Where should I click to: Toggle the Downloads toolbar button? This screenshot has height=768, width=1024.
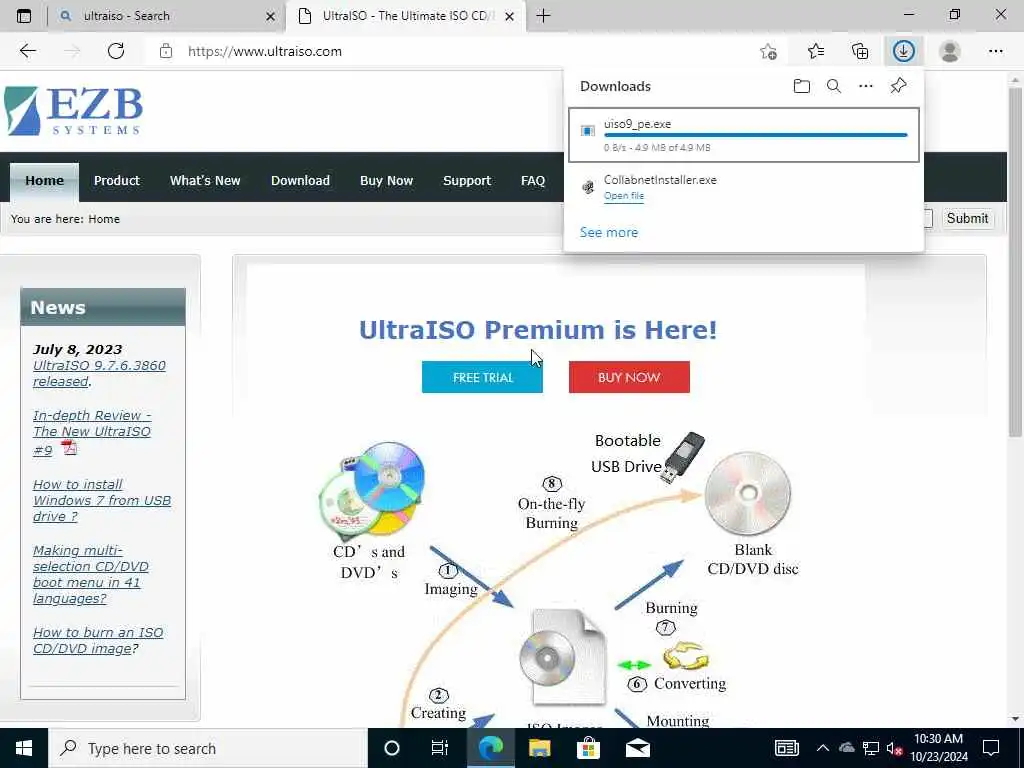click(x=904, y=51)
